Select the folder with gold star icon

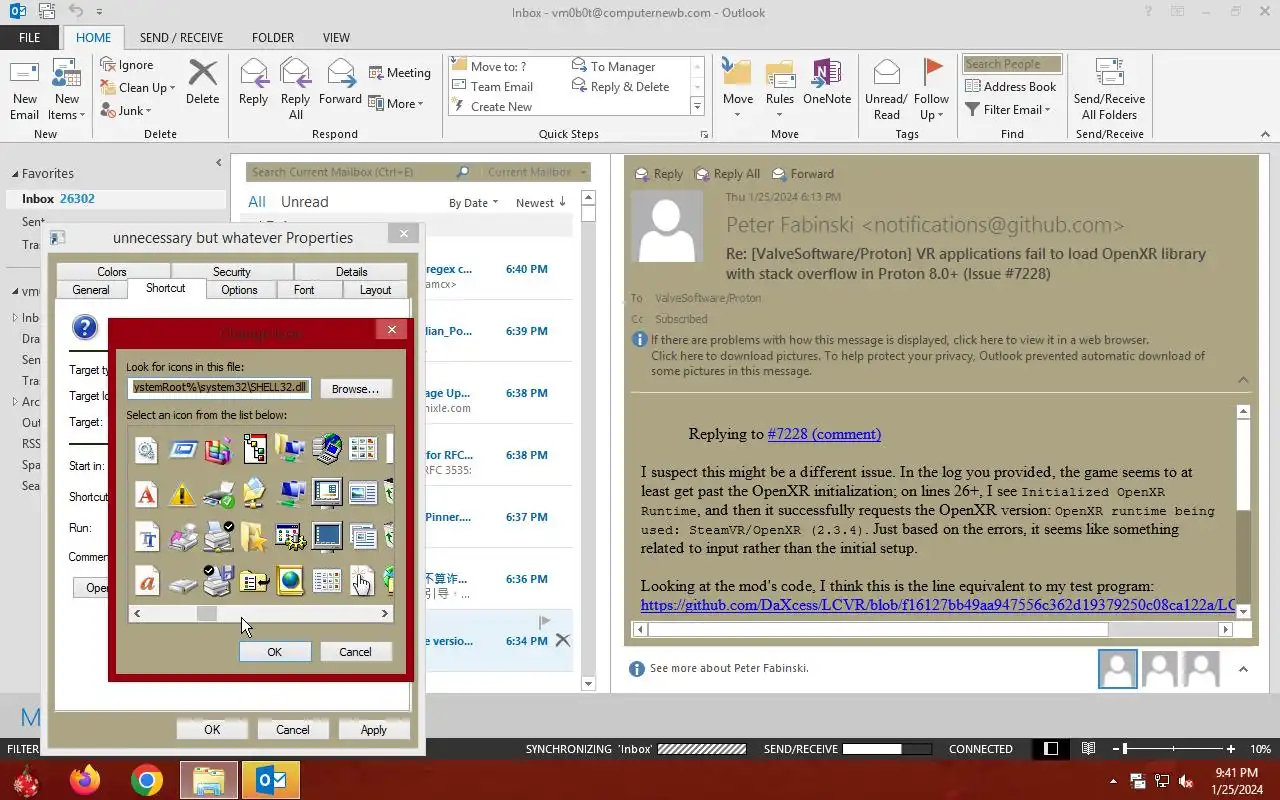pos(254,537)
